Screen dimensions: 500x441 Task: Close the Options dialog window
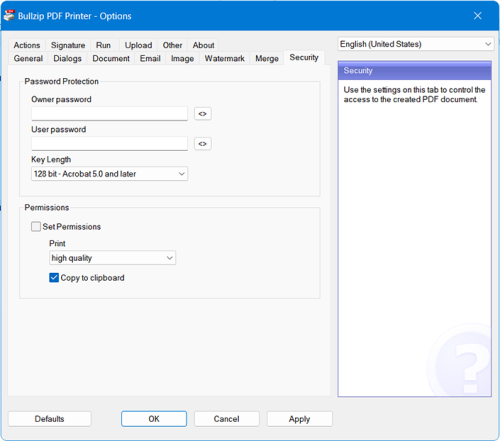point(478,16)
